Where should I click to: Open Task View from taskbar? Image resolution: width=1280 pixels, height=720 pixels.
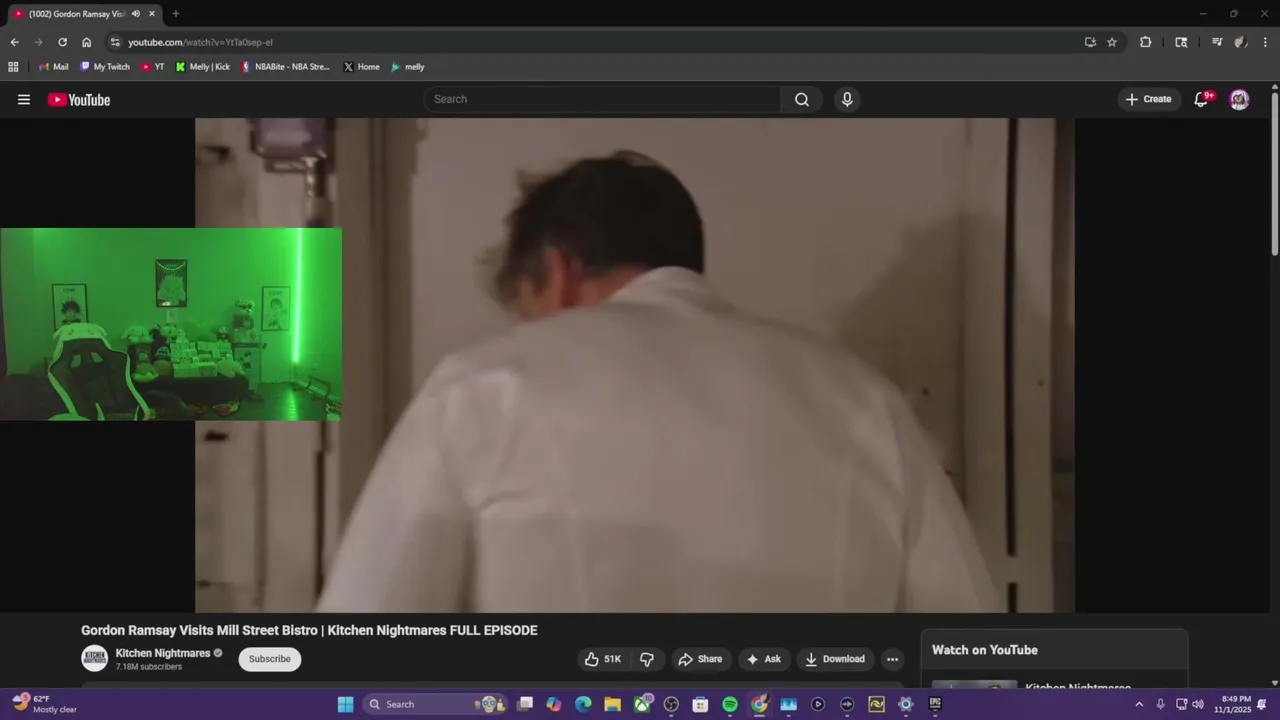tap(525, 704)
